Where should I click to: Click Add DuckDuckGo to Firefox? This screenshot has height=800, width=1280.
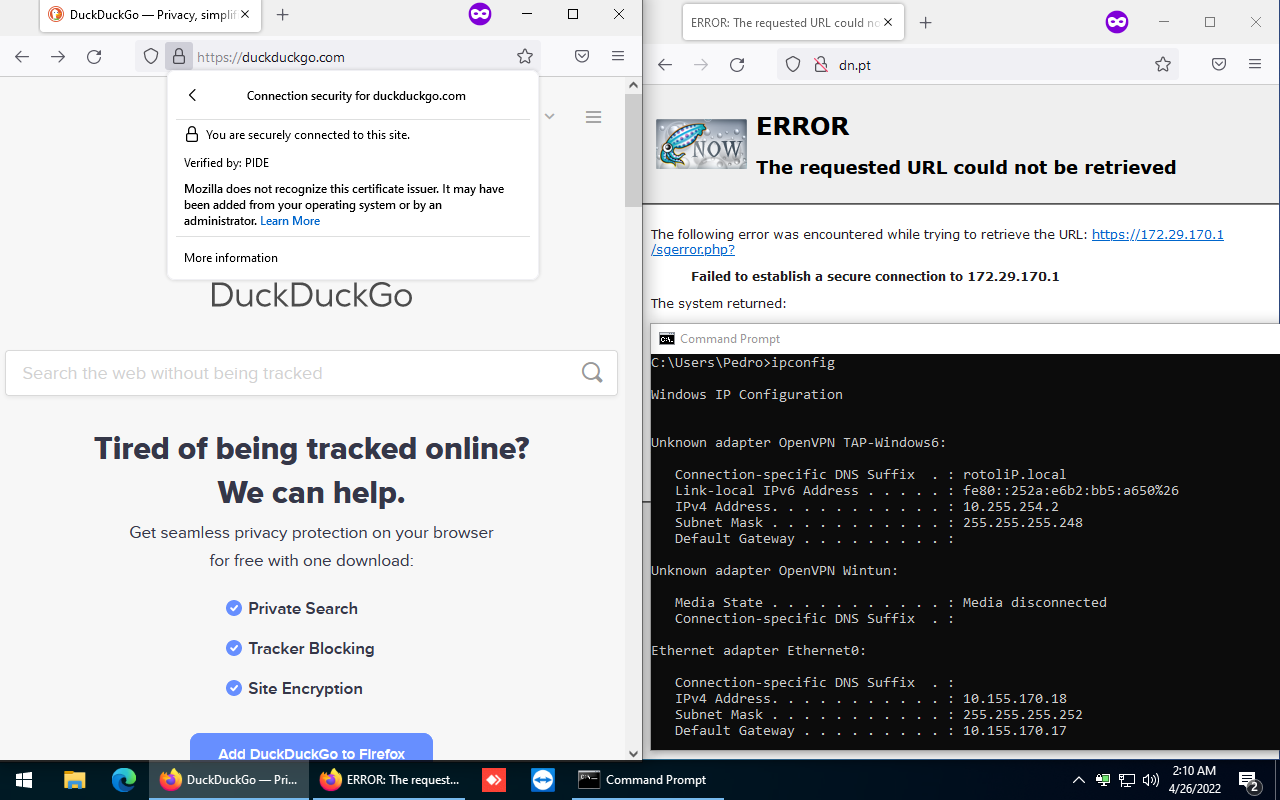(x=311, y=753)
